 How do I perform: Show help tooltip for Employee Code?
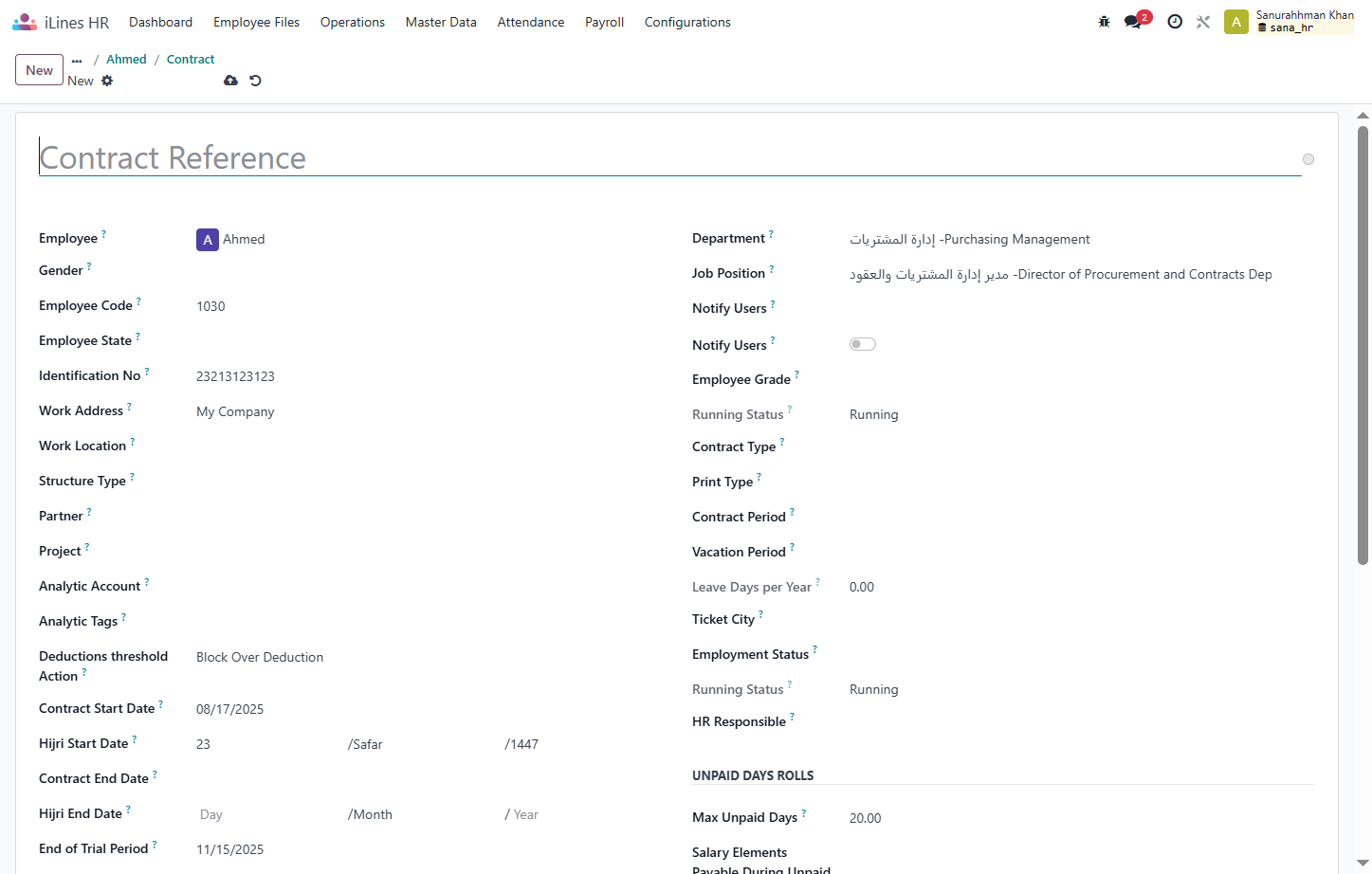tap(138, 301)
